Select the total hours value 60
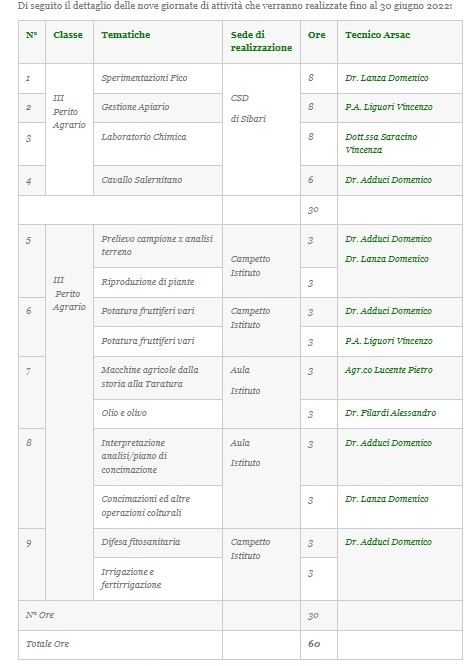The image size is (467, 666). (314, 644)
